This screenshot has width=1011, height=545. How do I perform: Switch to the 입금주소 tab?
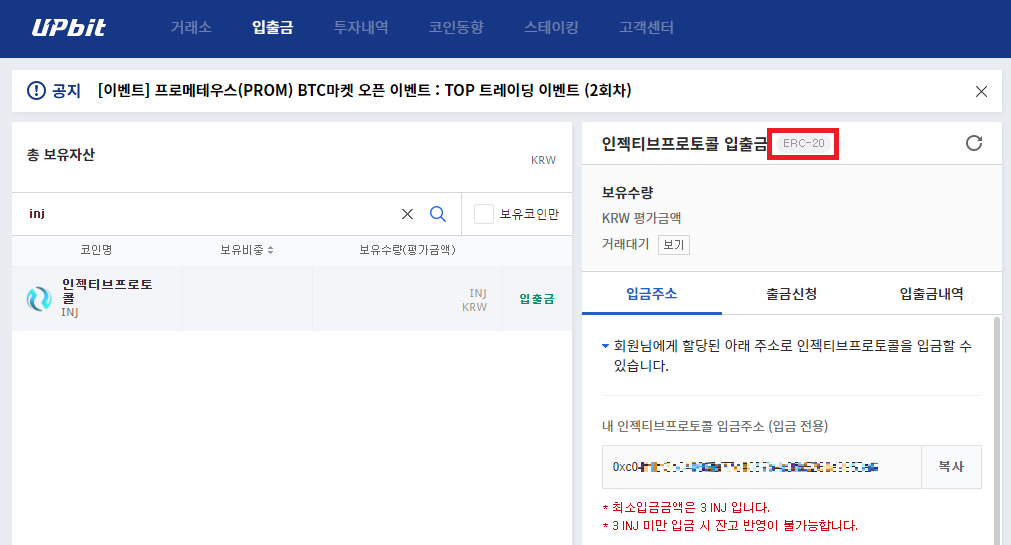pyautogui.click(x=652, y=294)
